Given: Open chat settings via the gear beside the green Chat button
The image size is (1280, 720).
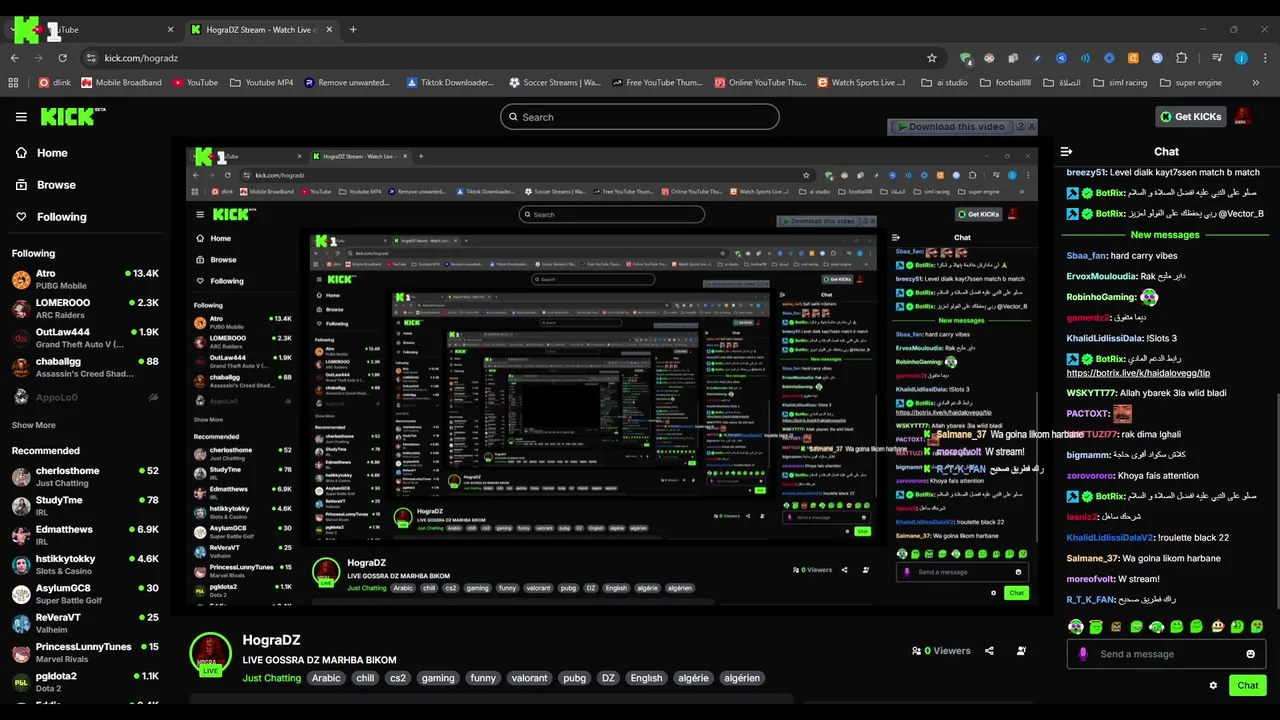Looking at the screenshot, I should coord(1213,685).
